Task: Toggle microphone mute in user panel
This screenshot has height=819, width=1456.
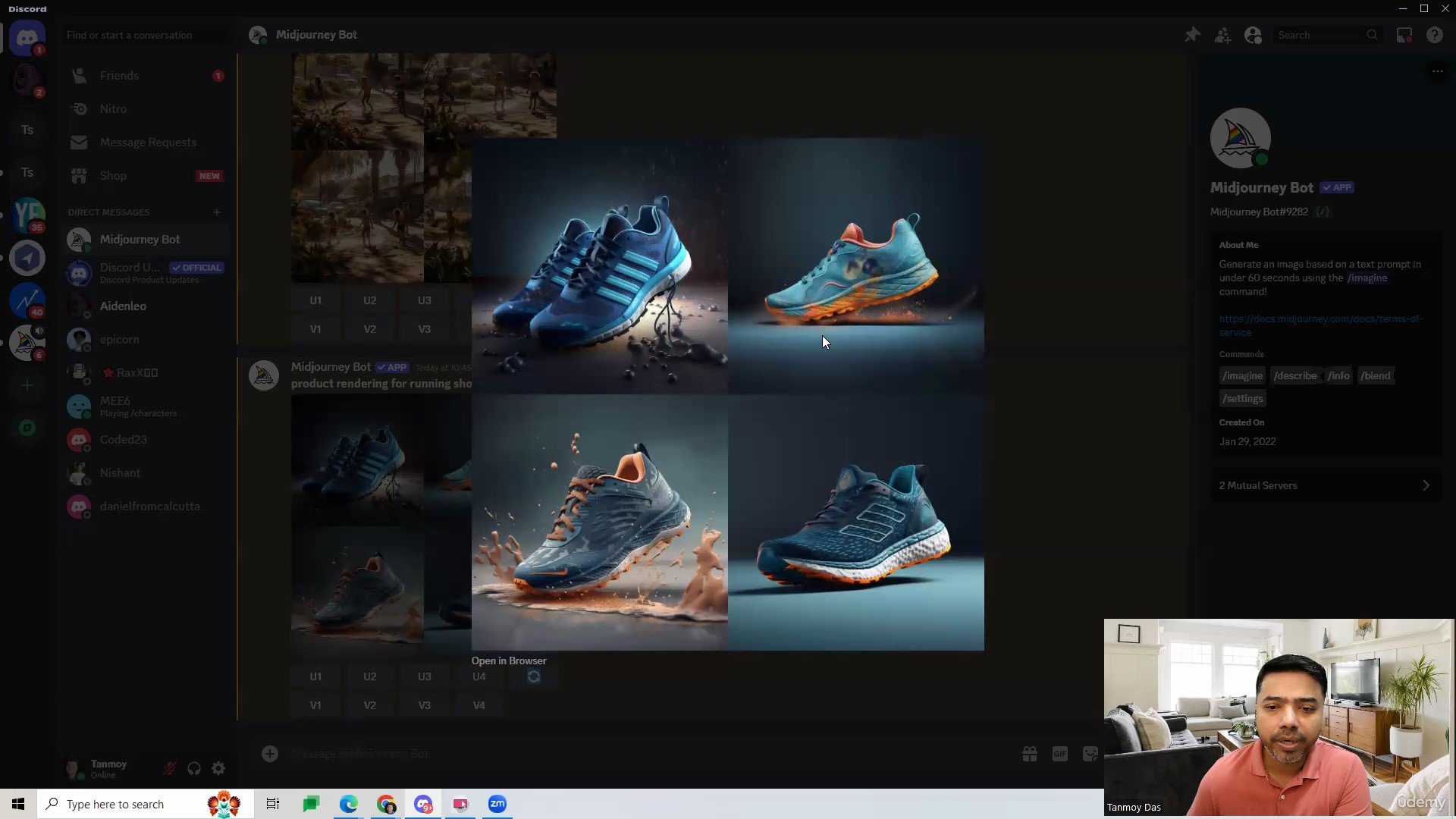Action: point(170,769)
